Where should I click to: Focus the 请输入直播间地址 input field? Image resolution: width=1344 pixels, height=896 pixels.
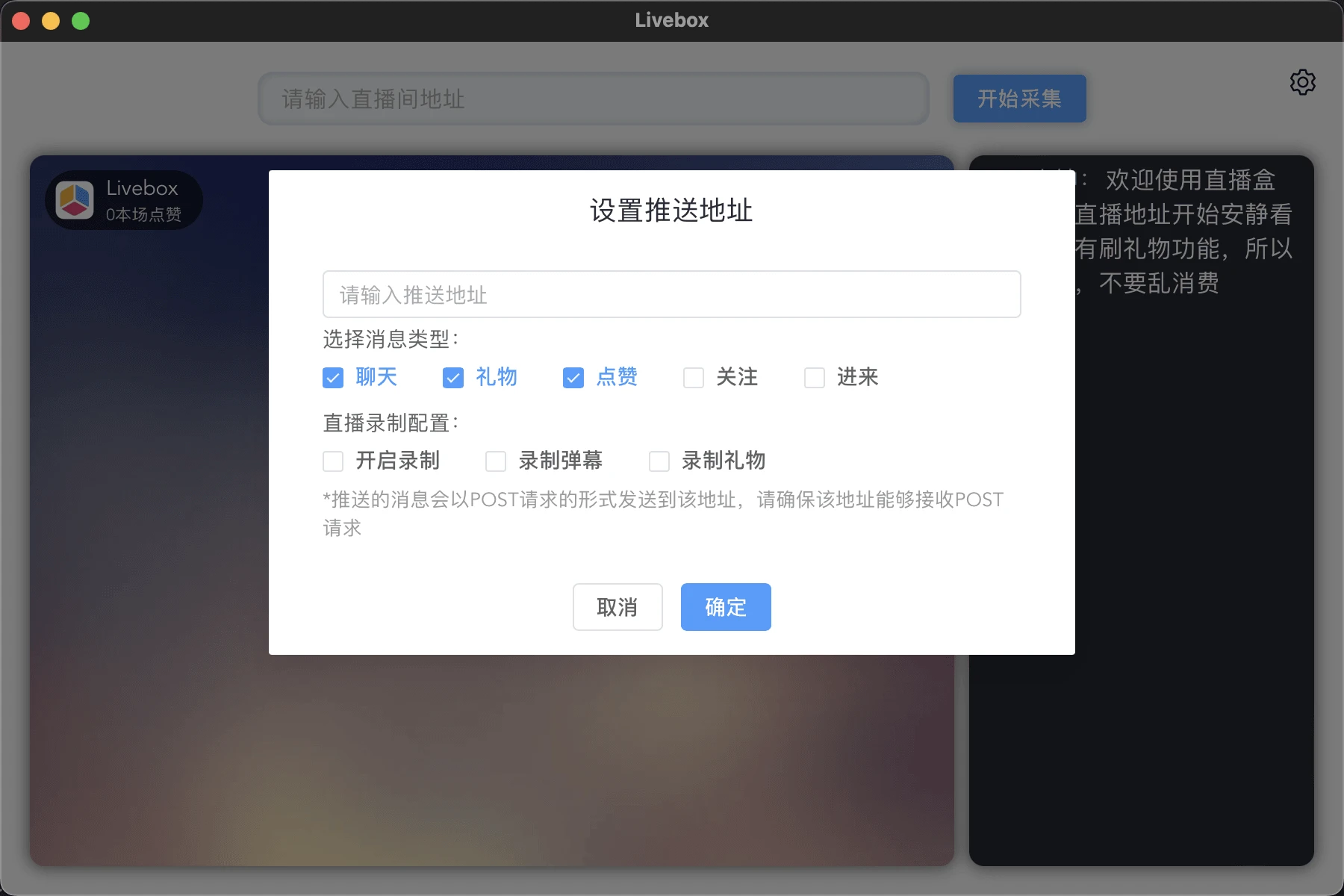coord(594,99)
